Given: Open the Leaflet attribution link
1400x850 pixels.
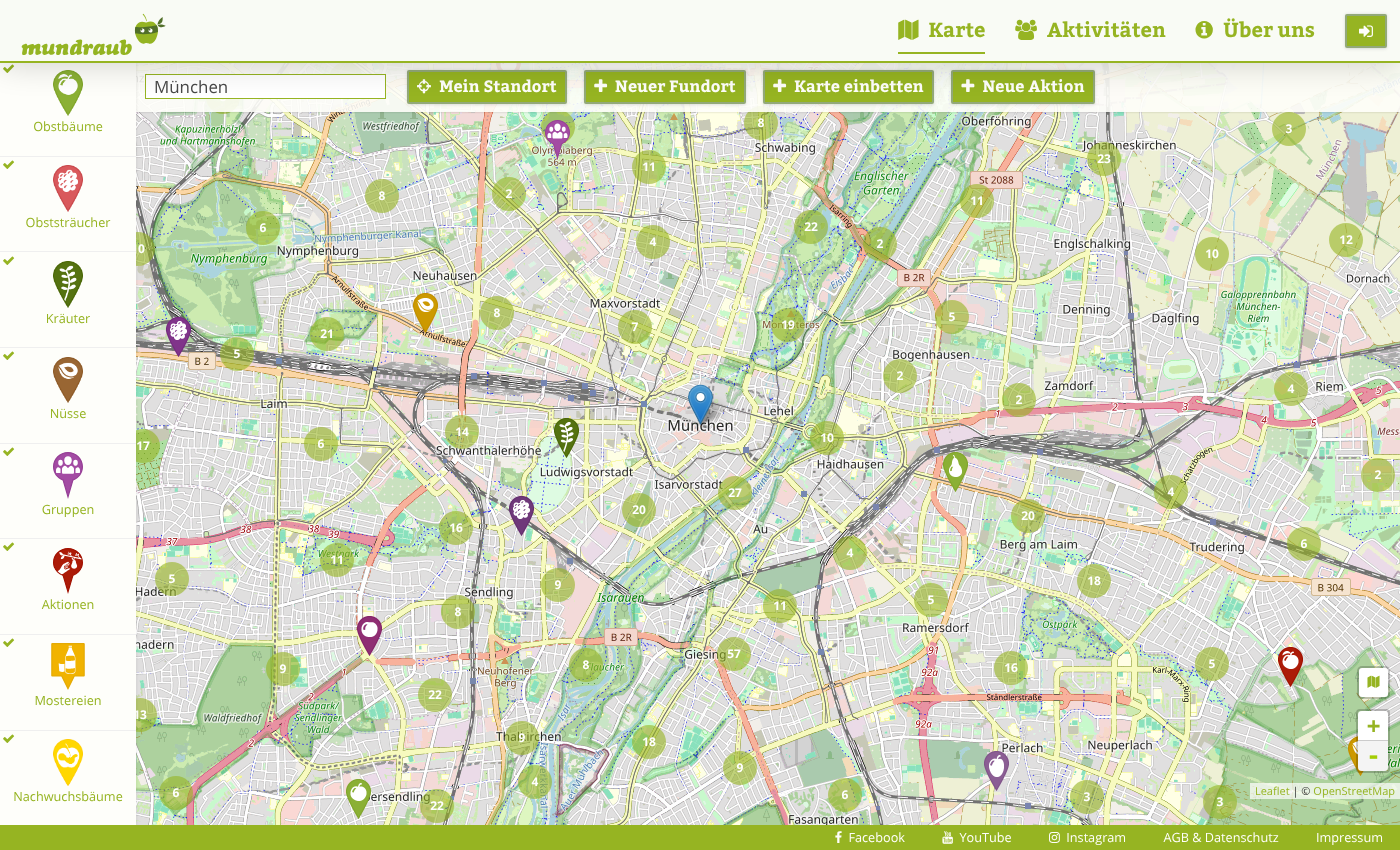Looking at the screenshot, I should click(x=1272, y=791).
